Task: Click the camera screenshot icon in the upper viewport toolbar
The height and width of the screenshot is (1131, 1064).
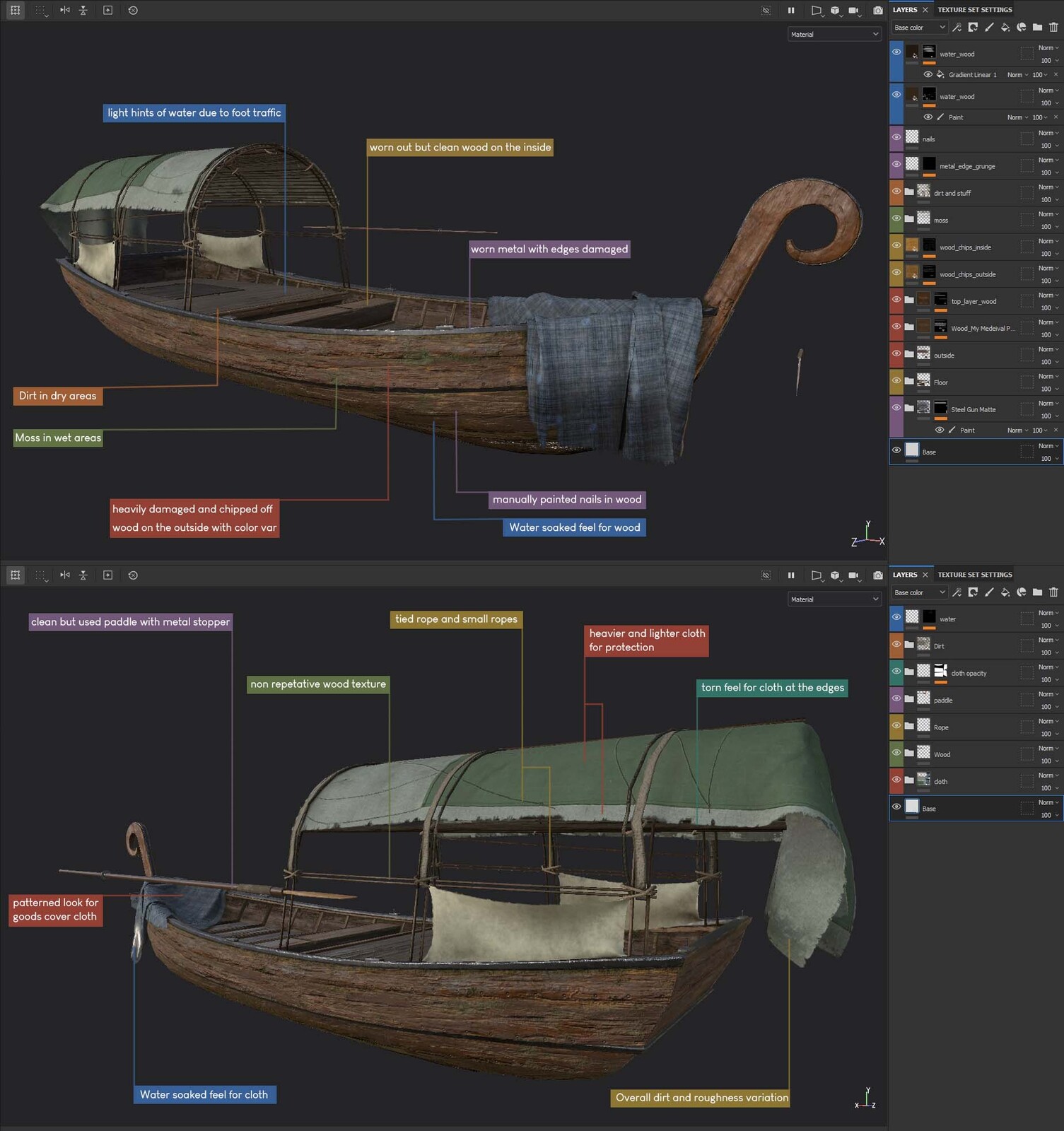Action: click(x=877, y=11)
